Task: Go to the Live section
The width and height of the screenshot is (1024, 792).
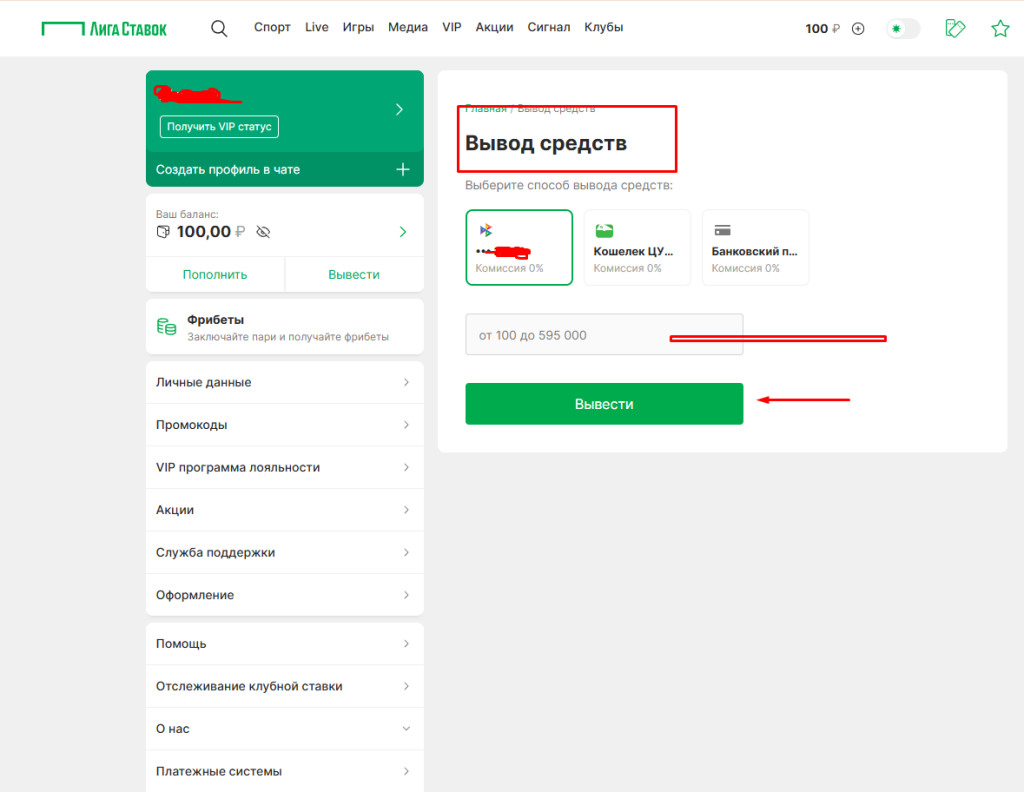Action: pos(317,27)
